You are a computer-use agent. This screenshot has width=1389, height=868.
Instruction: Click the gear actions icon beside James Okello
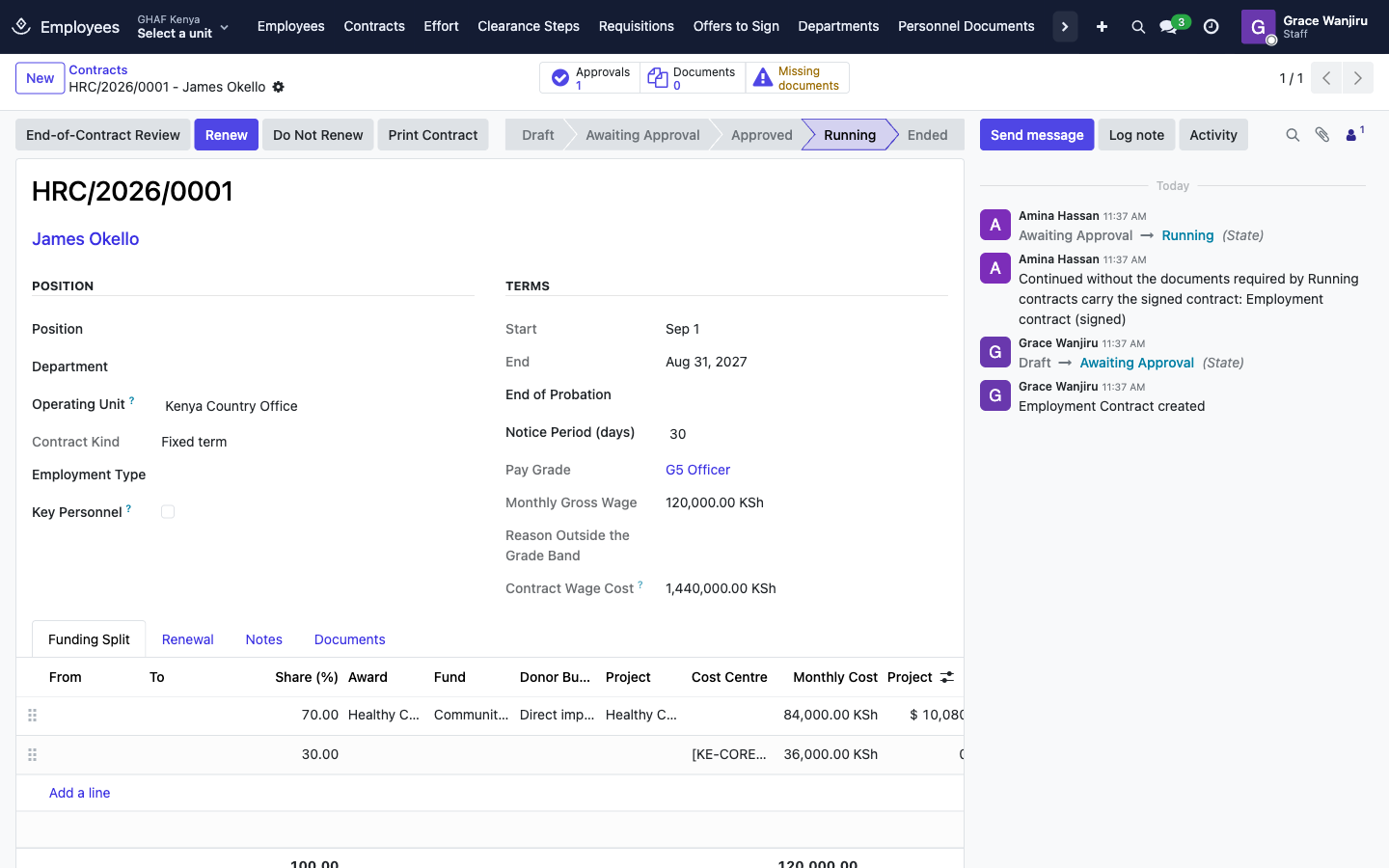pos(278,87)
